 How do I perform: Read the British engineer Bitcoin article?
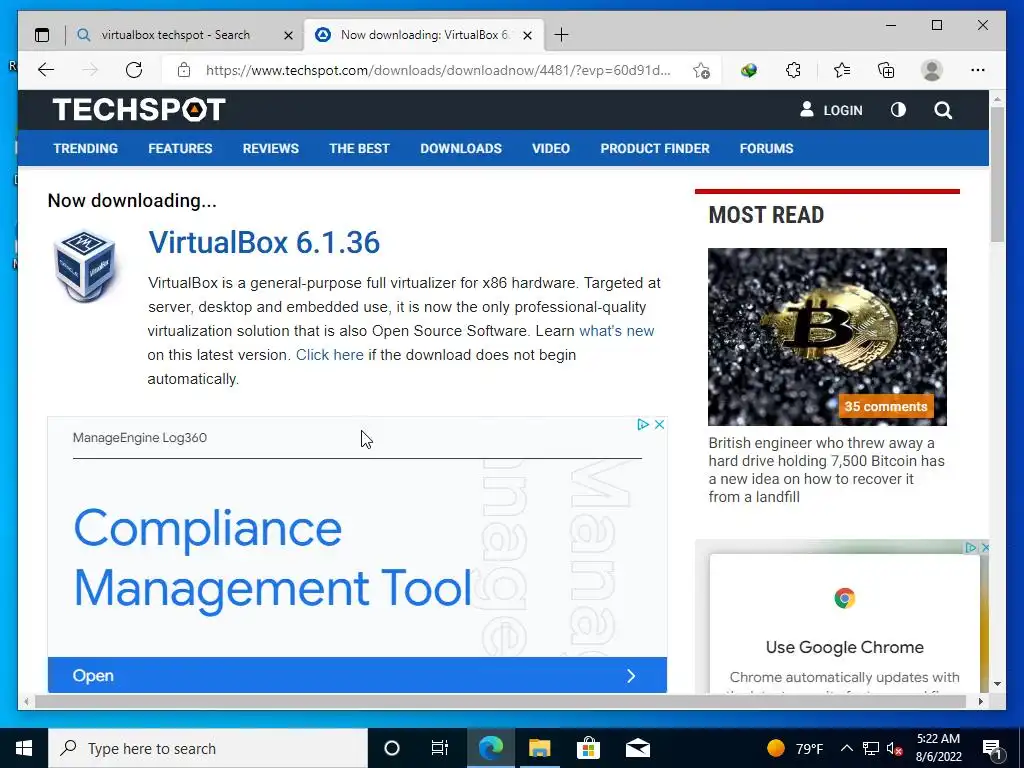827,470
